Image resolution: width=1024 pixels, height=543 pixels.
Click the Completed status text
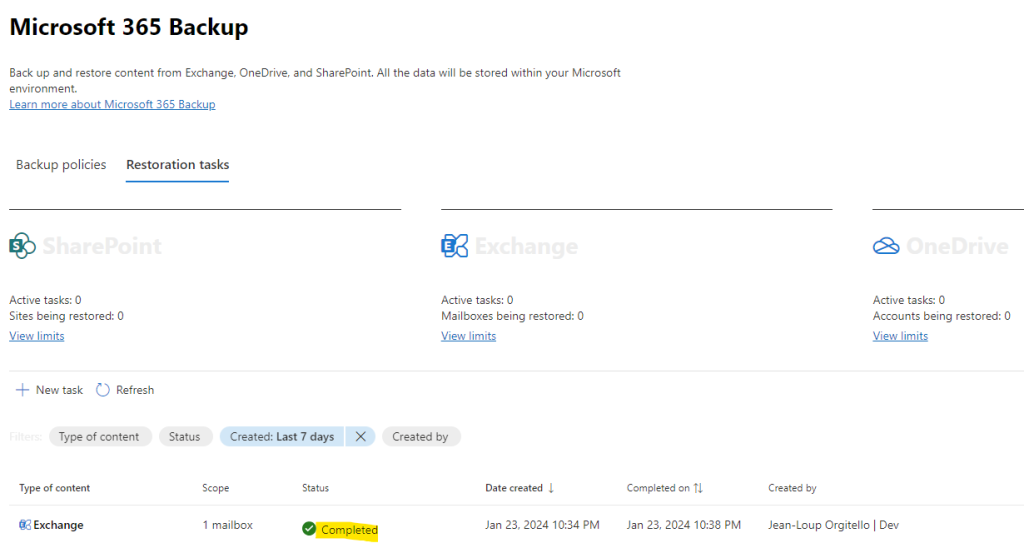(x=349, y=530)
